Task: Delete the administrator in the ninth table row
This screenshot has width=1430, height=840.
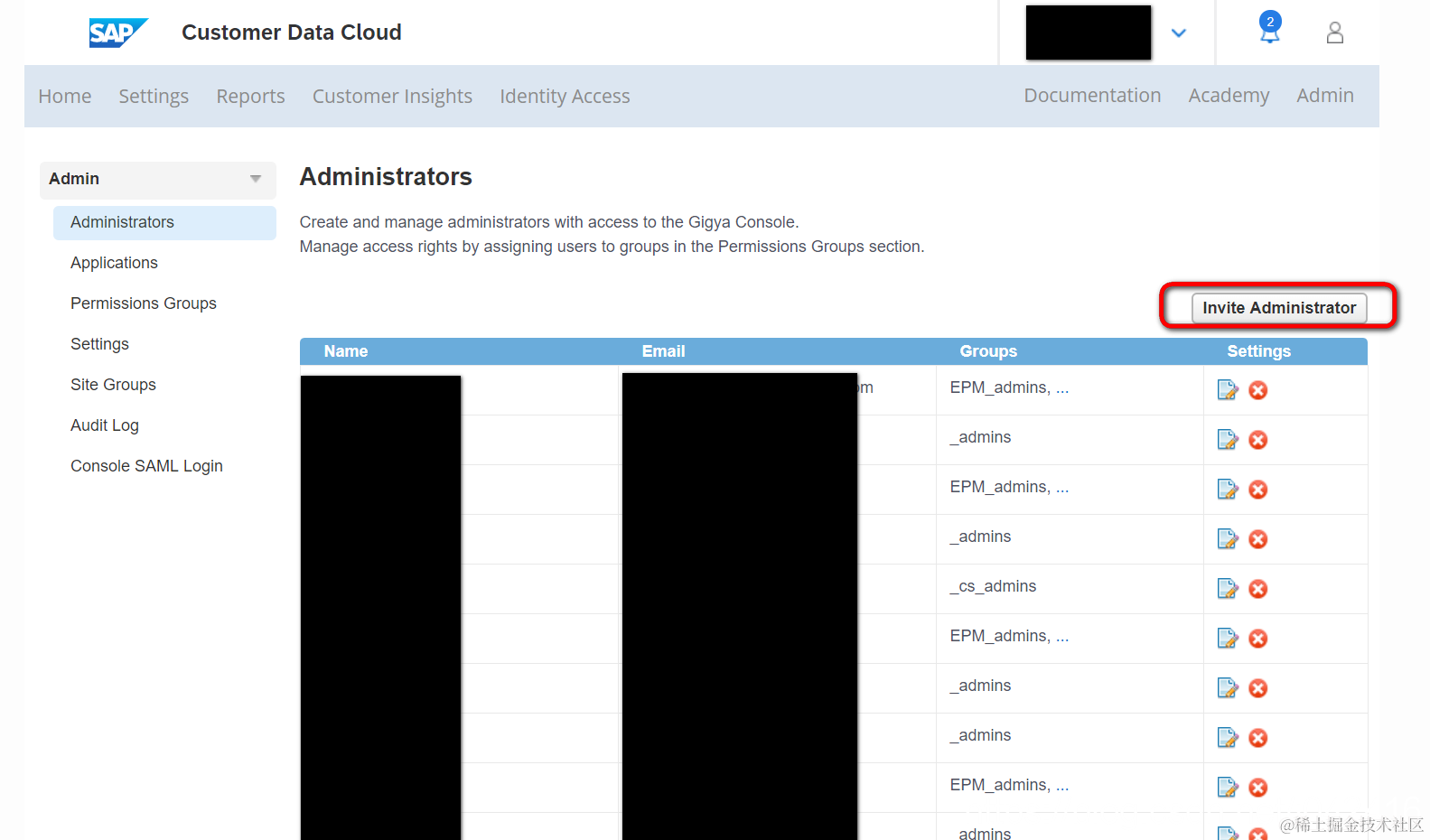Action: point(1257,788)
